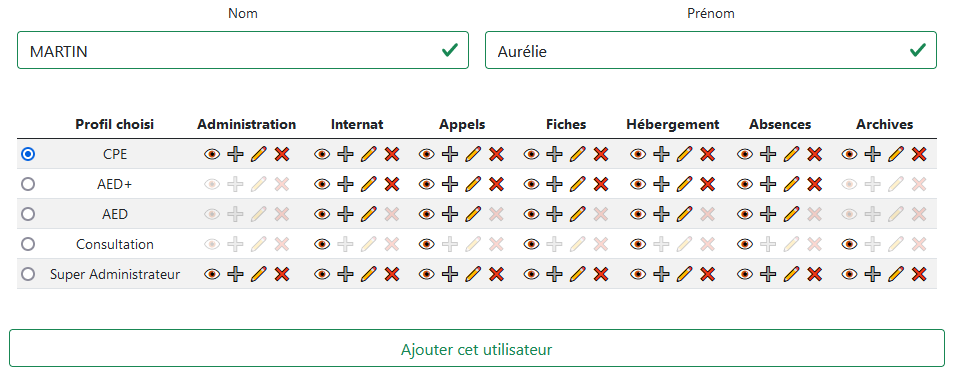Click the selected CPE radio button

tap(27, 155)
